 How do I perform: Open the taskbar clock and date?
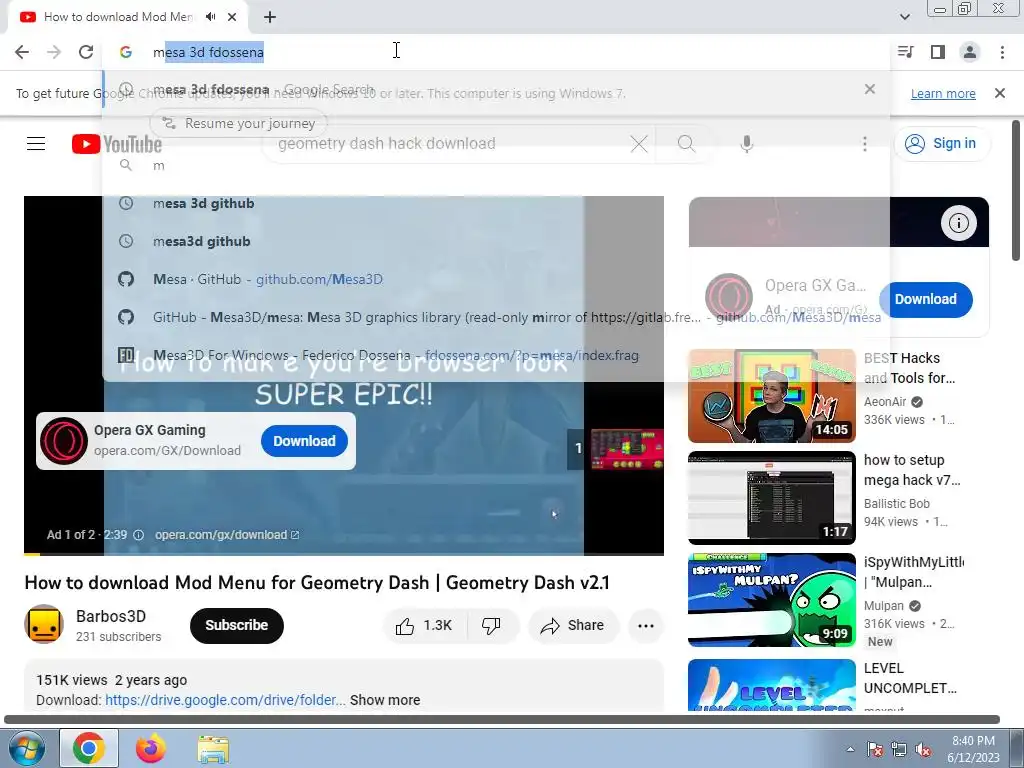[x=973, y=749]
